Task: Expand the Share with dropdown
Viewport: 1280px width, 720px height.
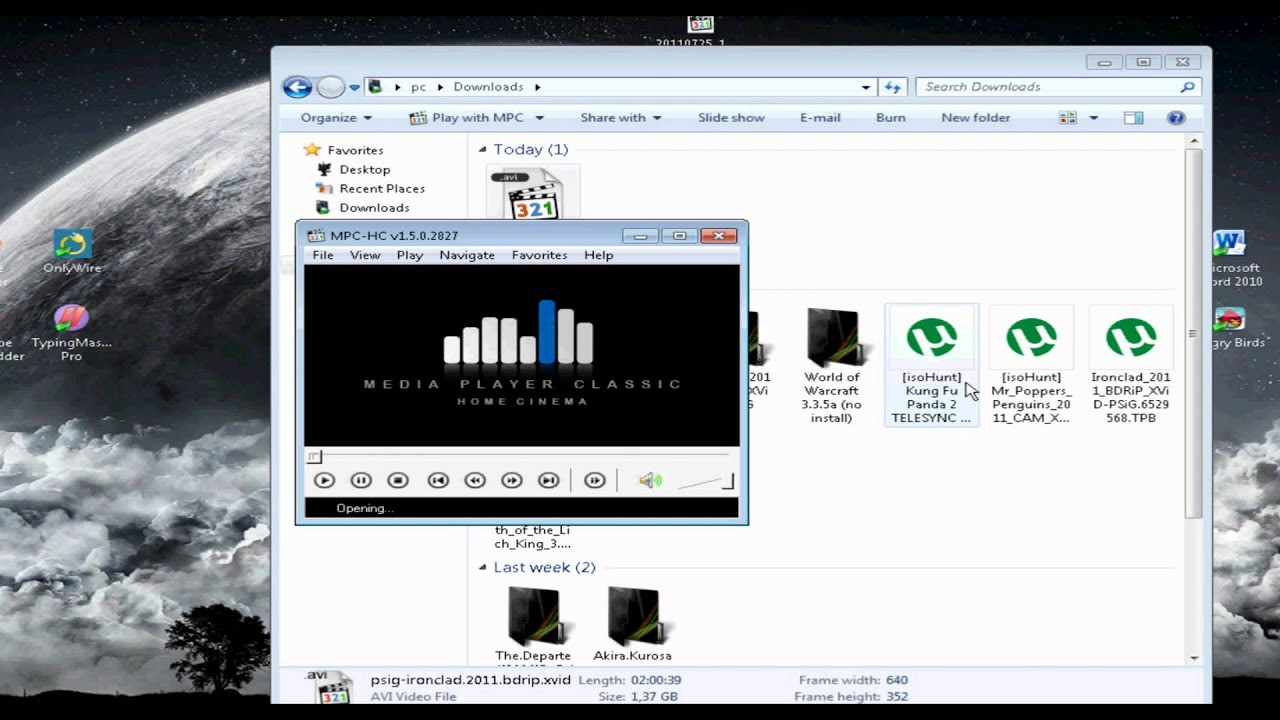Action: (x=620, y=118)
